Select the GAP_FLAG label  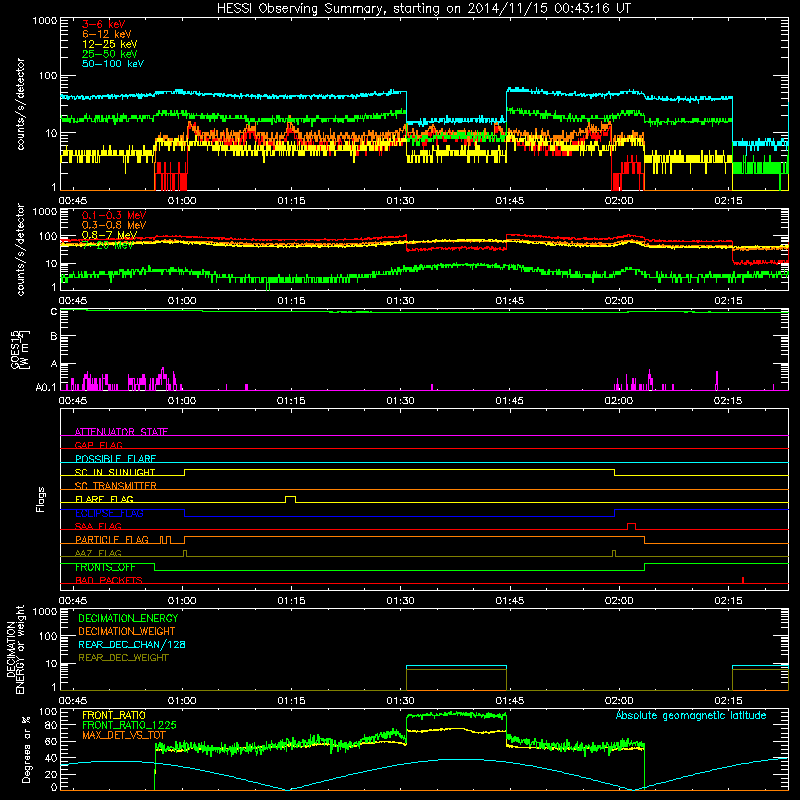coord(98,445)
